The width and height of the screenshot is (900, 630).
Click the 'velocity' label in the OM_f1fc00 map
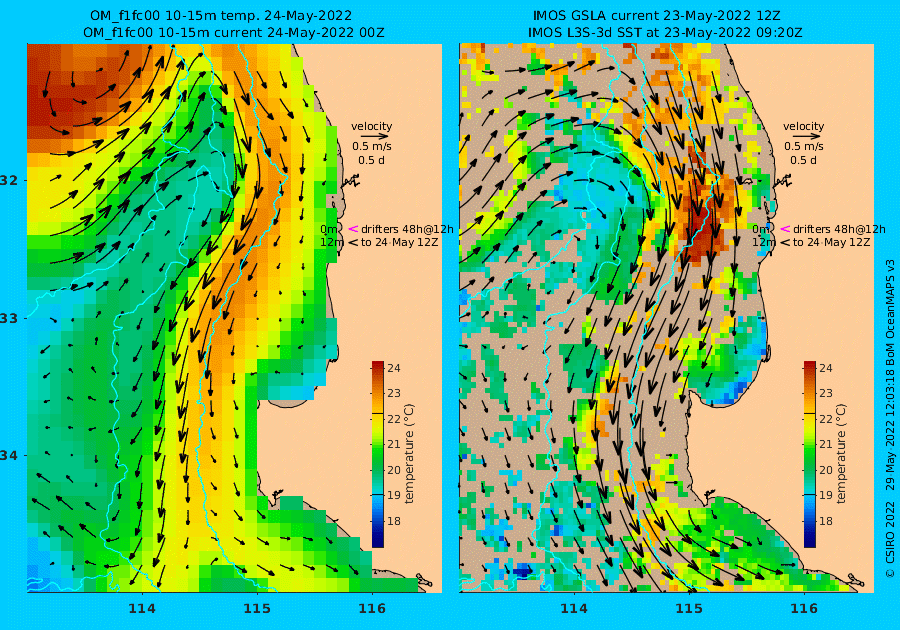pos(371,126)
